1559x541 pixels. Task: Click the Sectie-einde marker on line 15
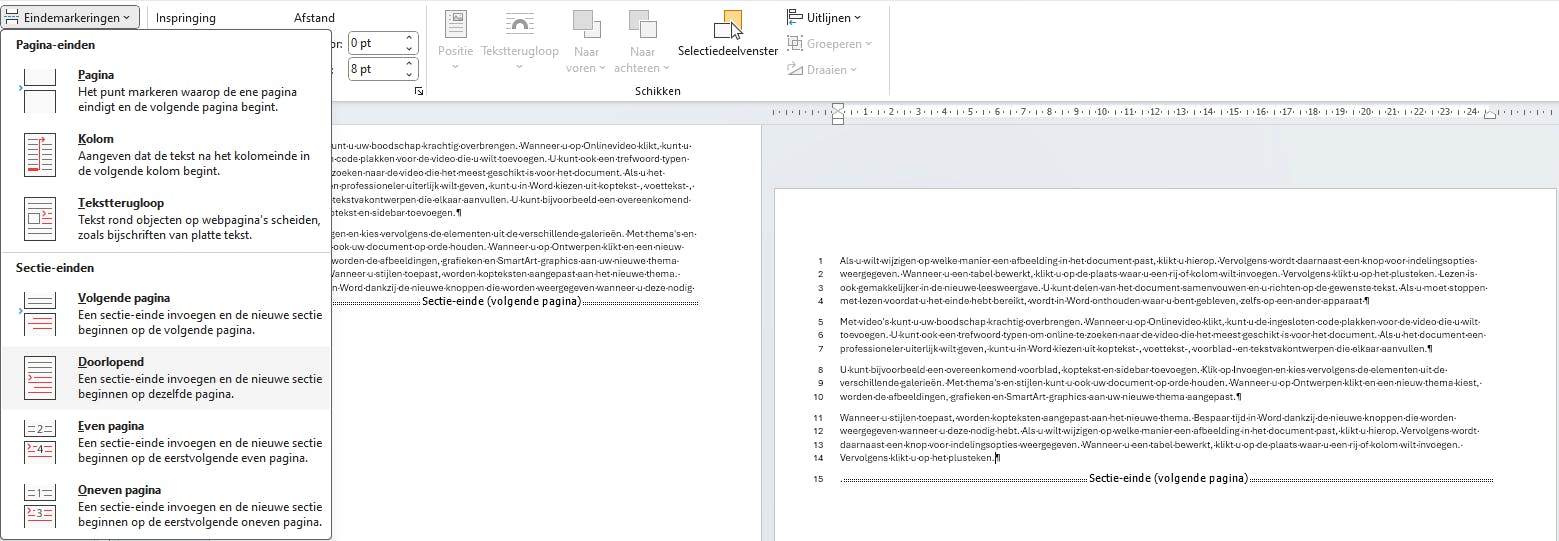tap(1168, 479)
